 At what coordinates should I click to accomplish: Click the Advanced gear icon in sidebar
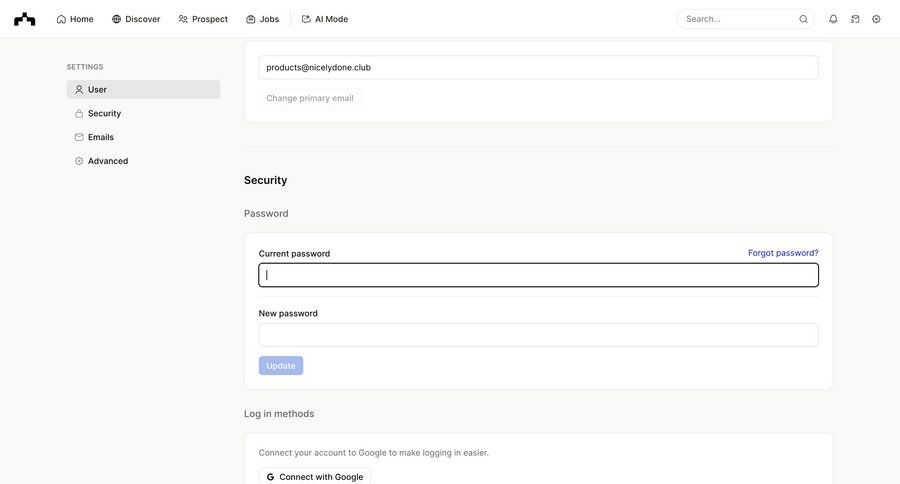[79, 161]
